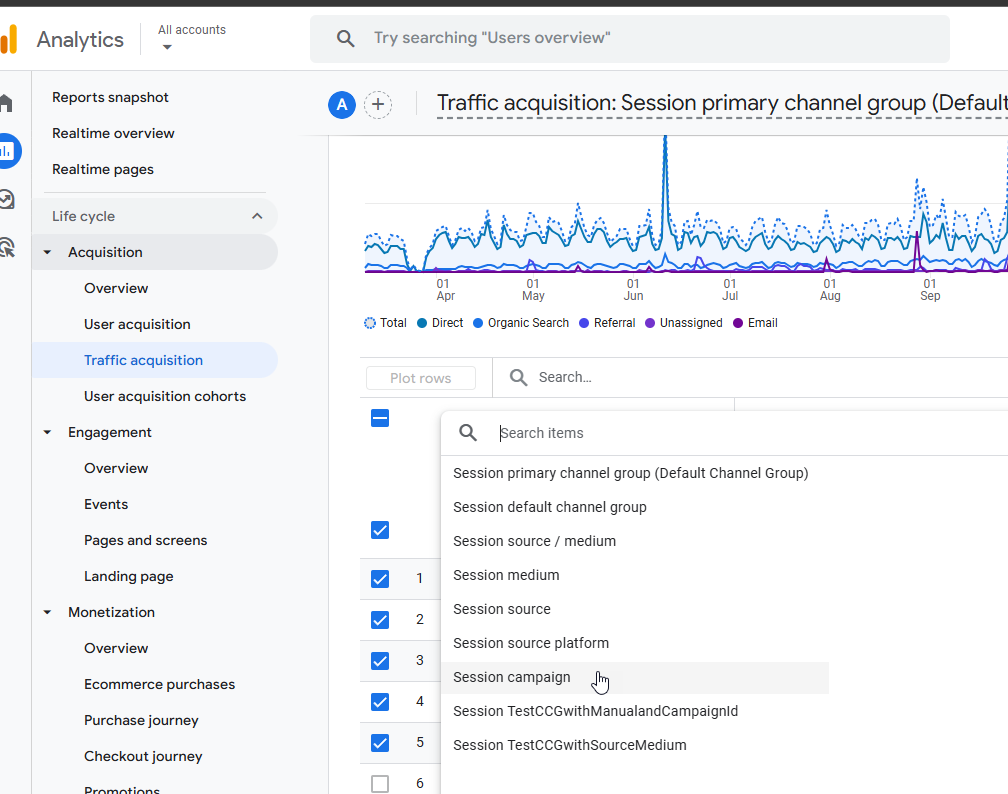Uncheck the Total row checkbox above row 1
Image resolution: width=1008 pixels, height=794 pixels.
tap(380, 530)
